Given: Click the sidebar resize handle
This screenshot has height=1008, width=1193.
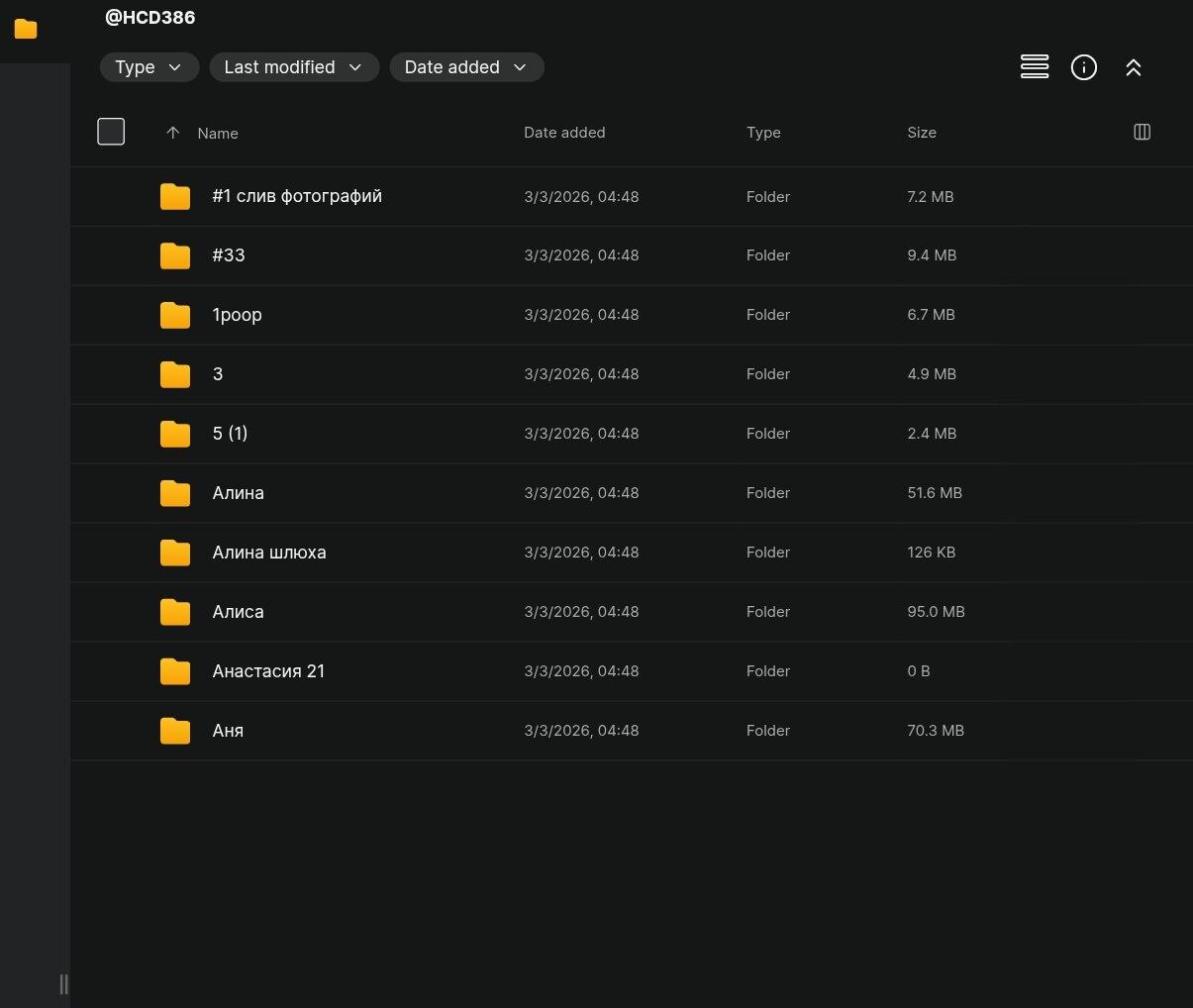Looking at the screenshot, I should coord(64,983).
